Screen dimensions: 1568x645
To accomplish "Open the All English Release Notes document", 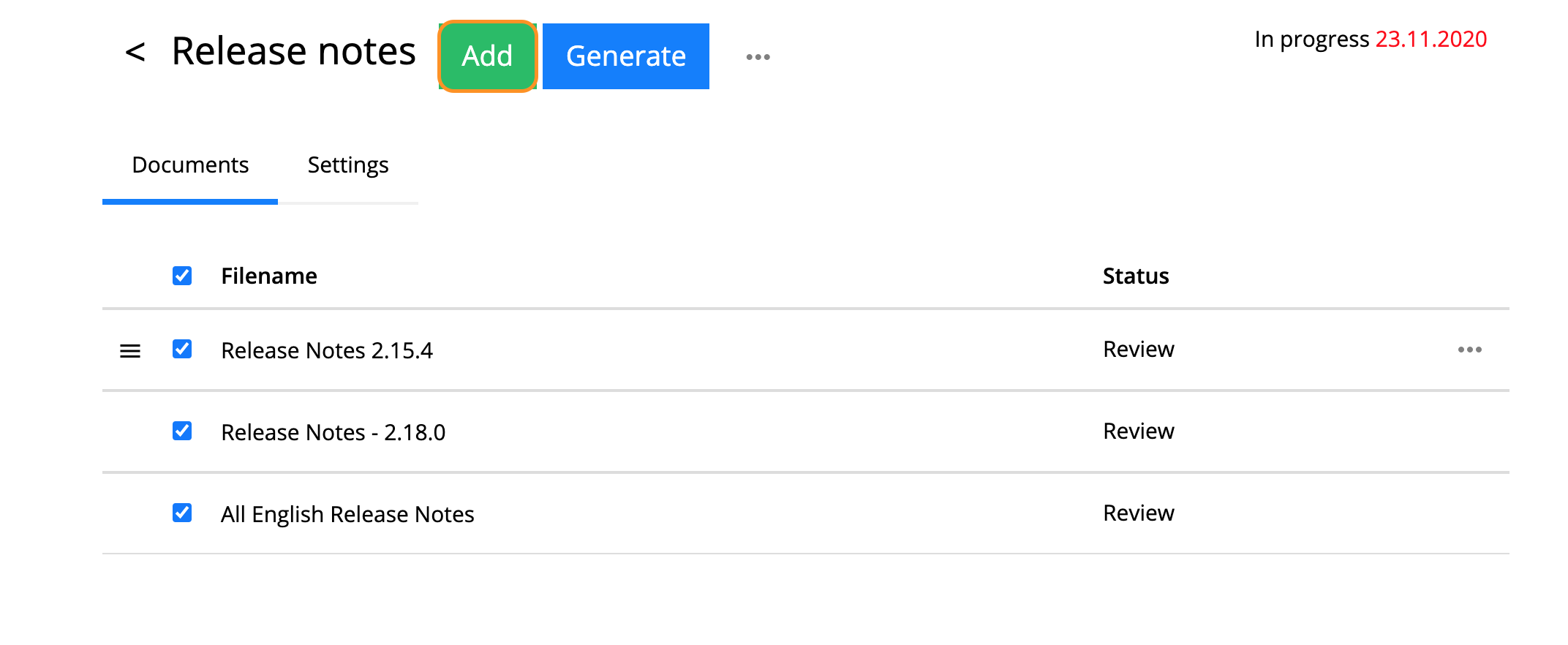I will [x=347, y=514].
